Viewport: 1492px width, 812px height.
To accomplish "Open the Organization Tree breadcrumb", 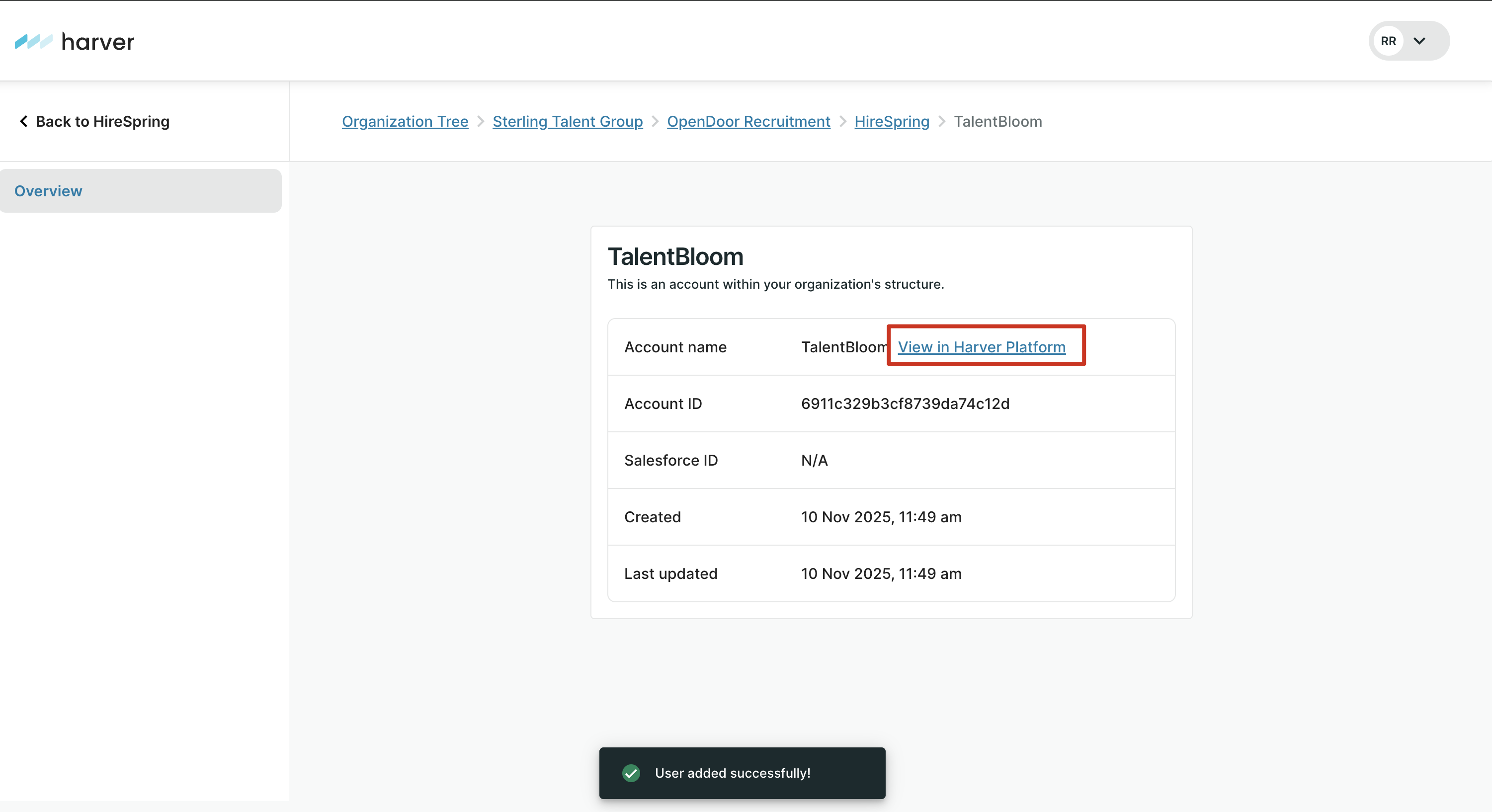I will click(x=405, y=121).
